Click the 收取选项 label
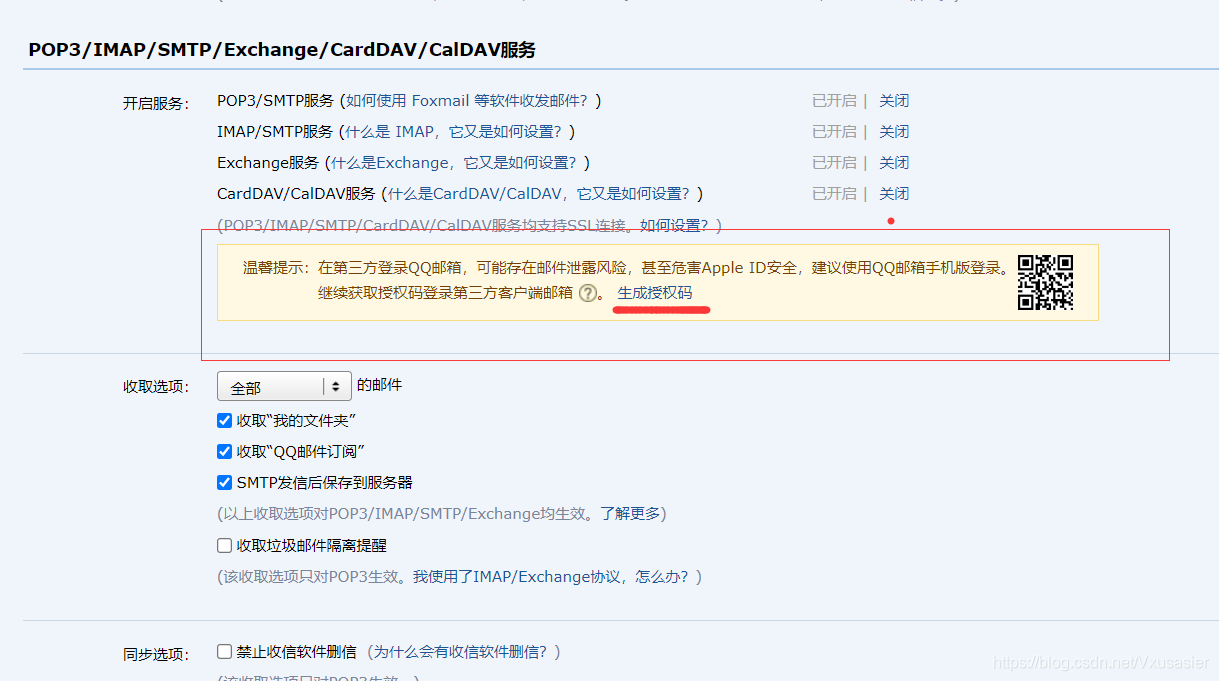The height and width of the screenshot is (681, 1219). 155,387
